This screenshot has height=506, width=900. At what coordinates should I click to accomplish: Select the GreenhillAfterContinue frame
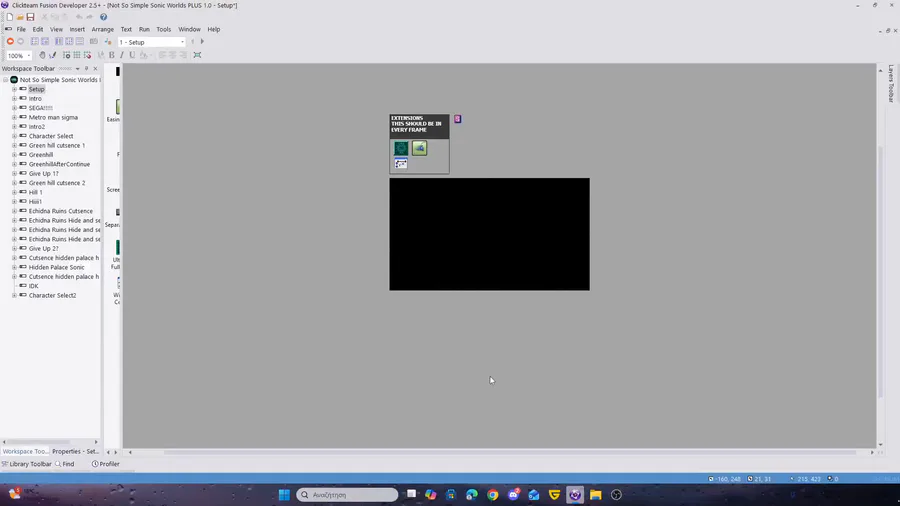point(59,164)
